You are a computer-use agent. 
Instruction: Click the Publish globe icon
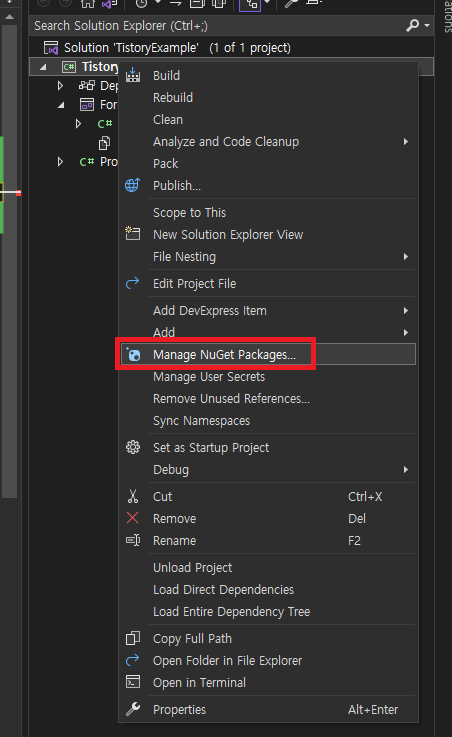[x=132, y=185]
